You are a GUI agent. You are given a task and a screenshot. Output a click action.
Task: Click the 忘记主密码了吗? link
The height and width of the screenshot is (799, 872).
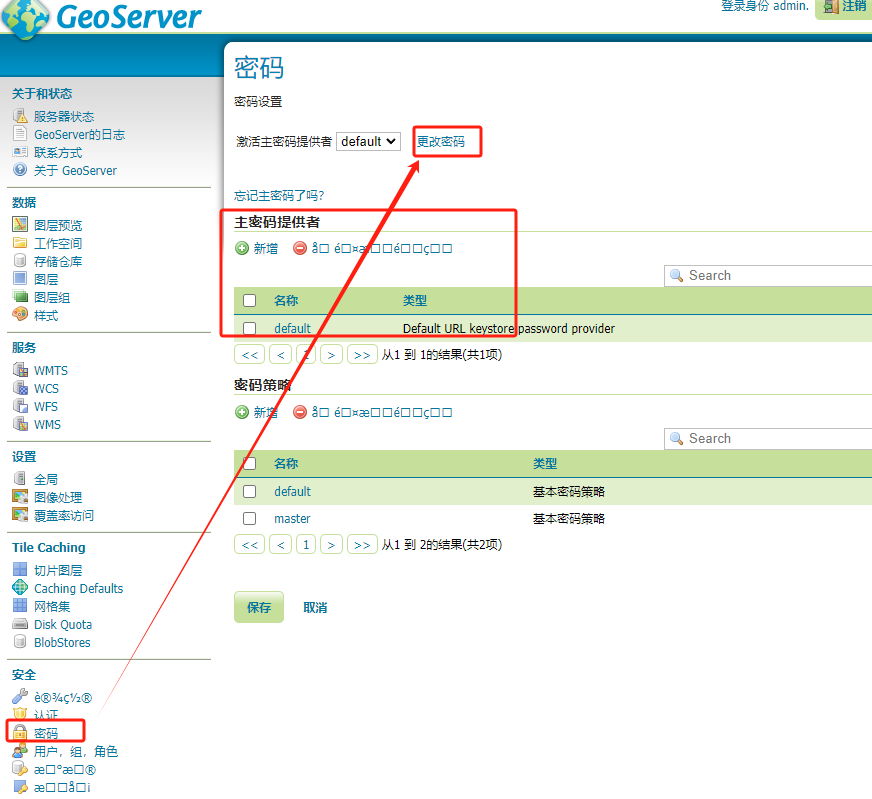coord(279,195)
